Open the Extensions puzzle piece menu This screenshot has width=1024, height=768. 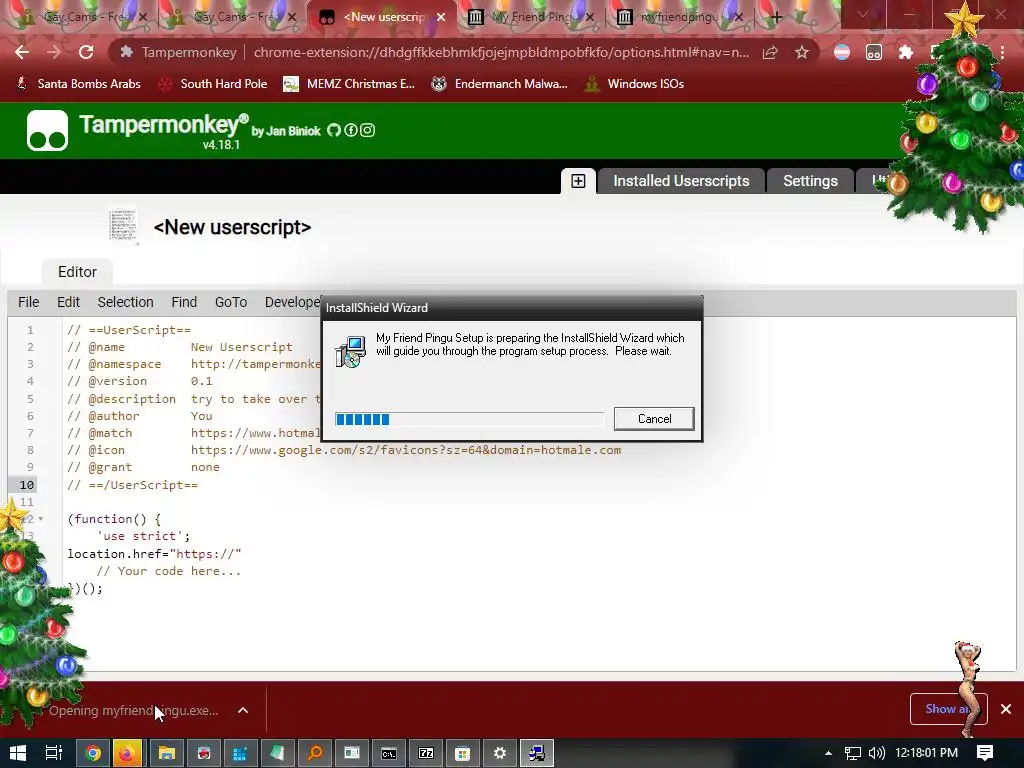pyautogui.click(x=906, y=52)
